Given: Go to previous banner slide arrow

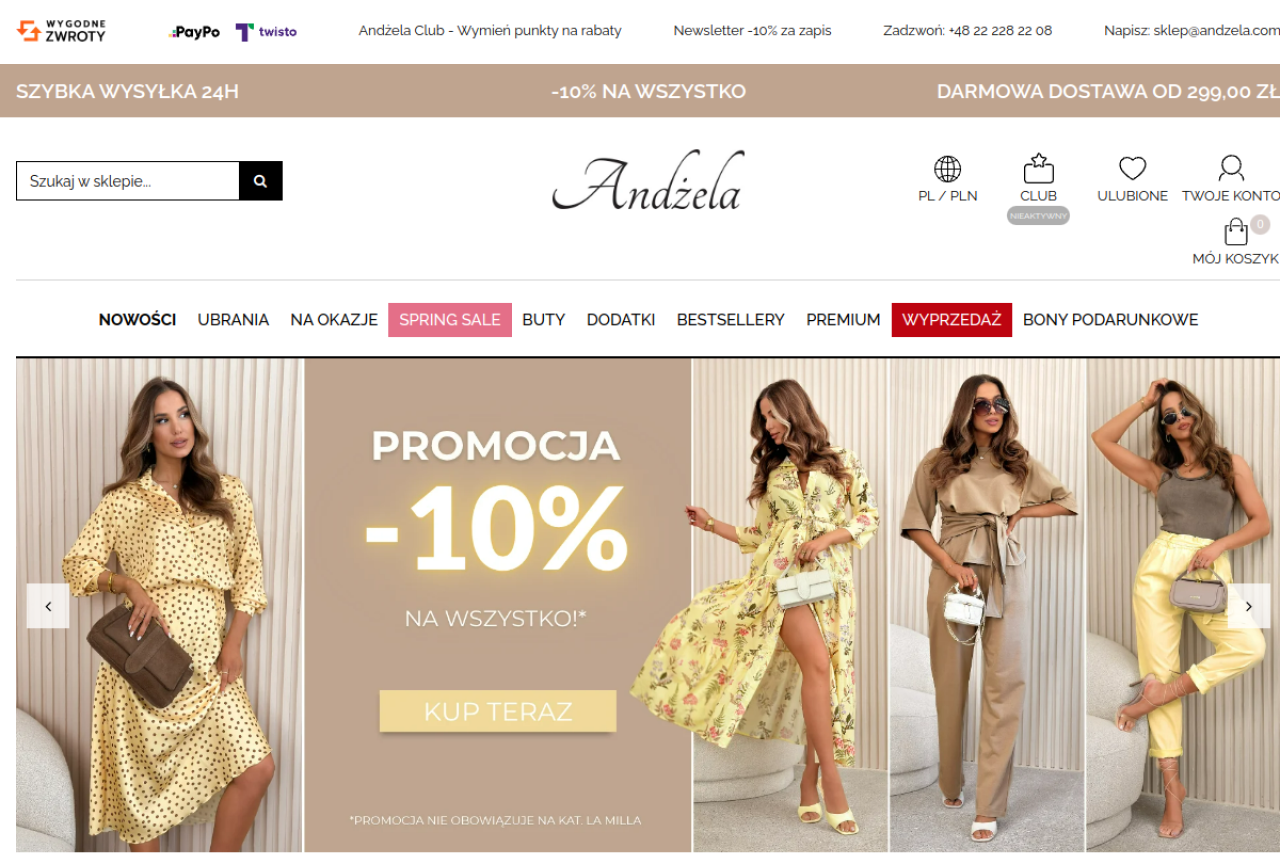Looking at the screenshot, I should [48, 606].
